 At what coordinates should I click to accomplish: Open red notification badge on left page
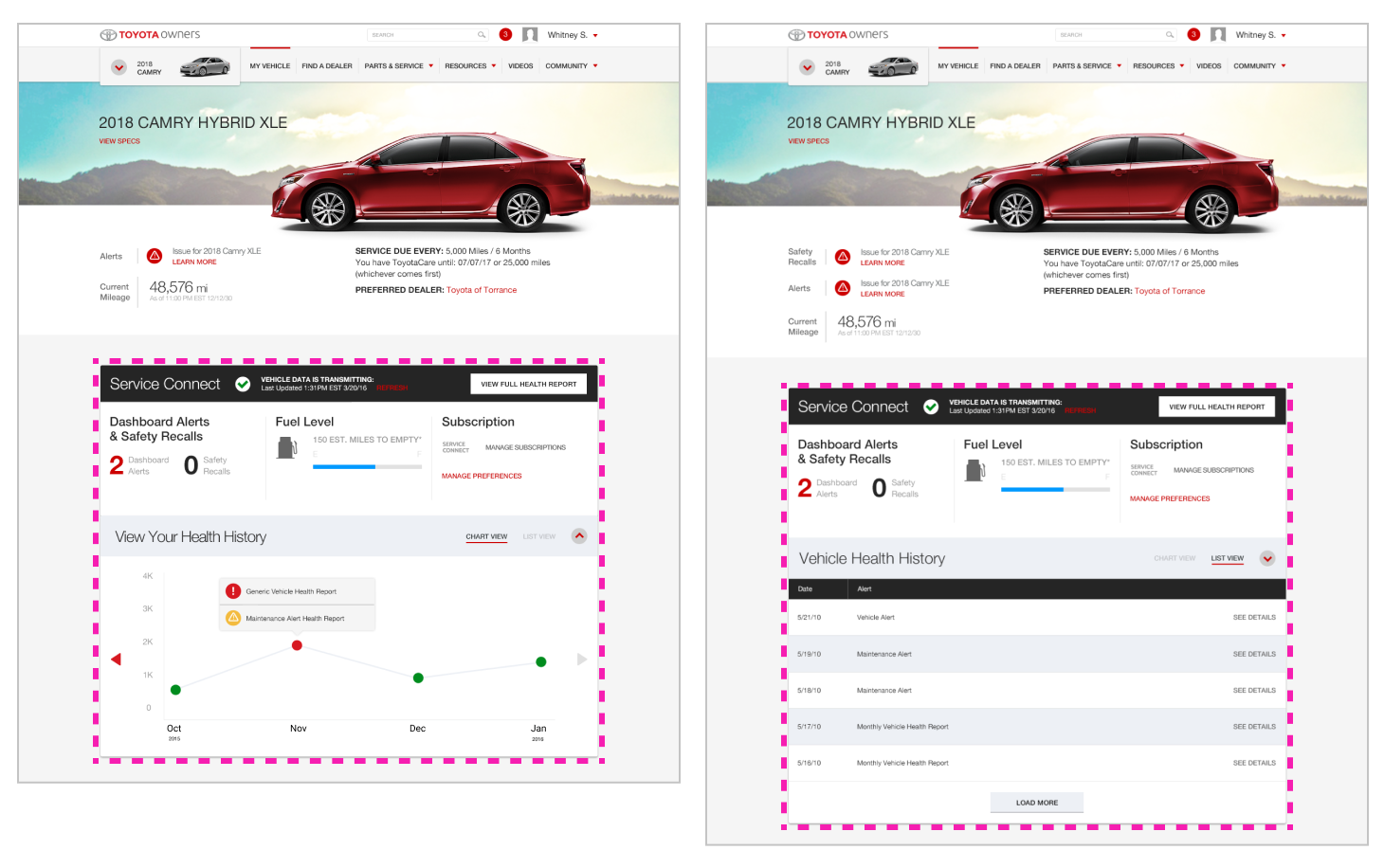(505, 34)
